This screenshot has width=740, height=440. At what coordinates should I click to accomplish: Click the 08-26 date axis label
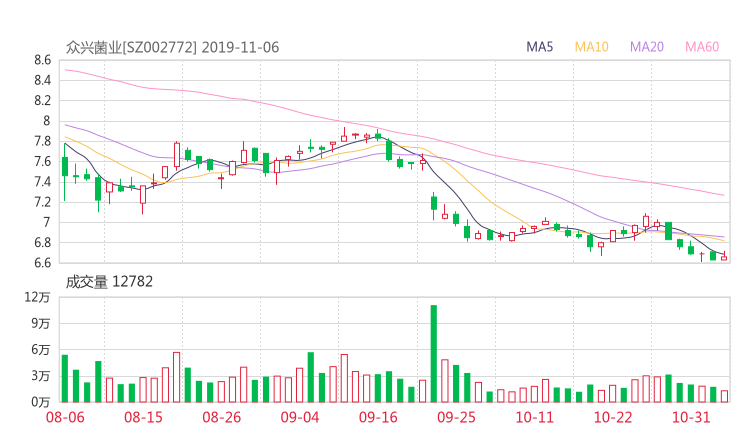click(222, 417)
